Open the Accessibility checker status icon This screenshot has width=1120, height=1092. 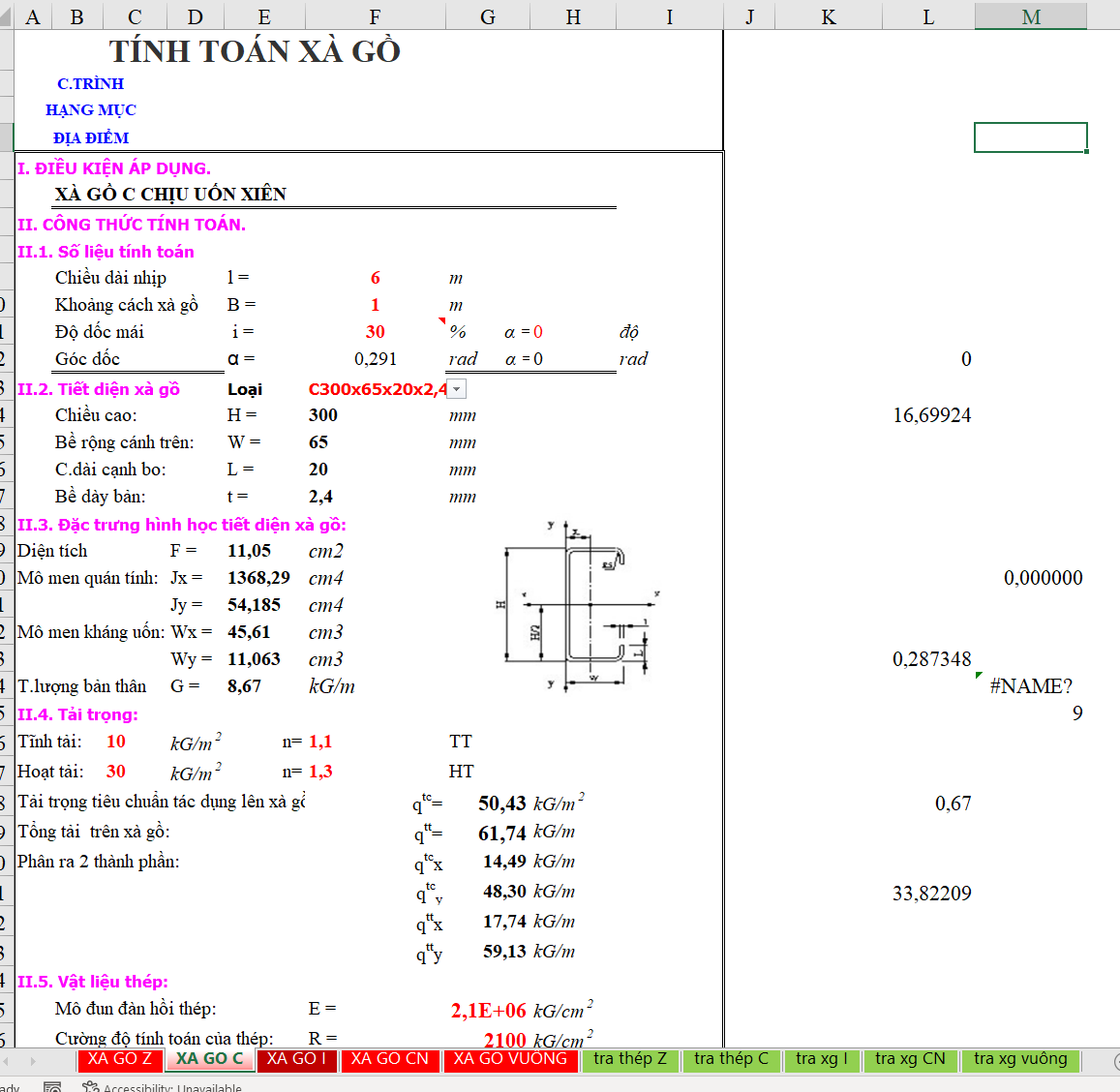coord(91,1087)
